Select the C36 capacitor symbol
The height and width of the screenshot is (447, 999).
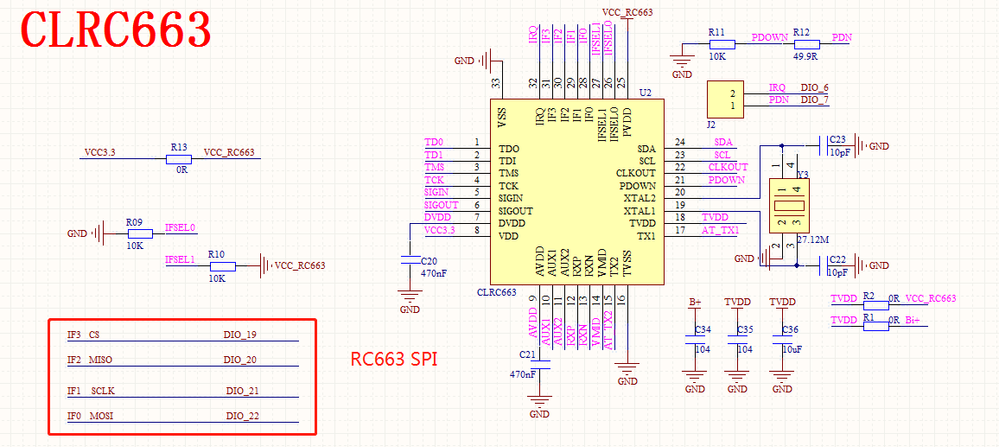(782, 338)
